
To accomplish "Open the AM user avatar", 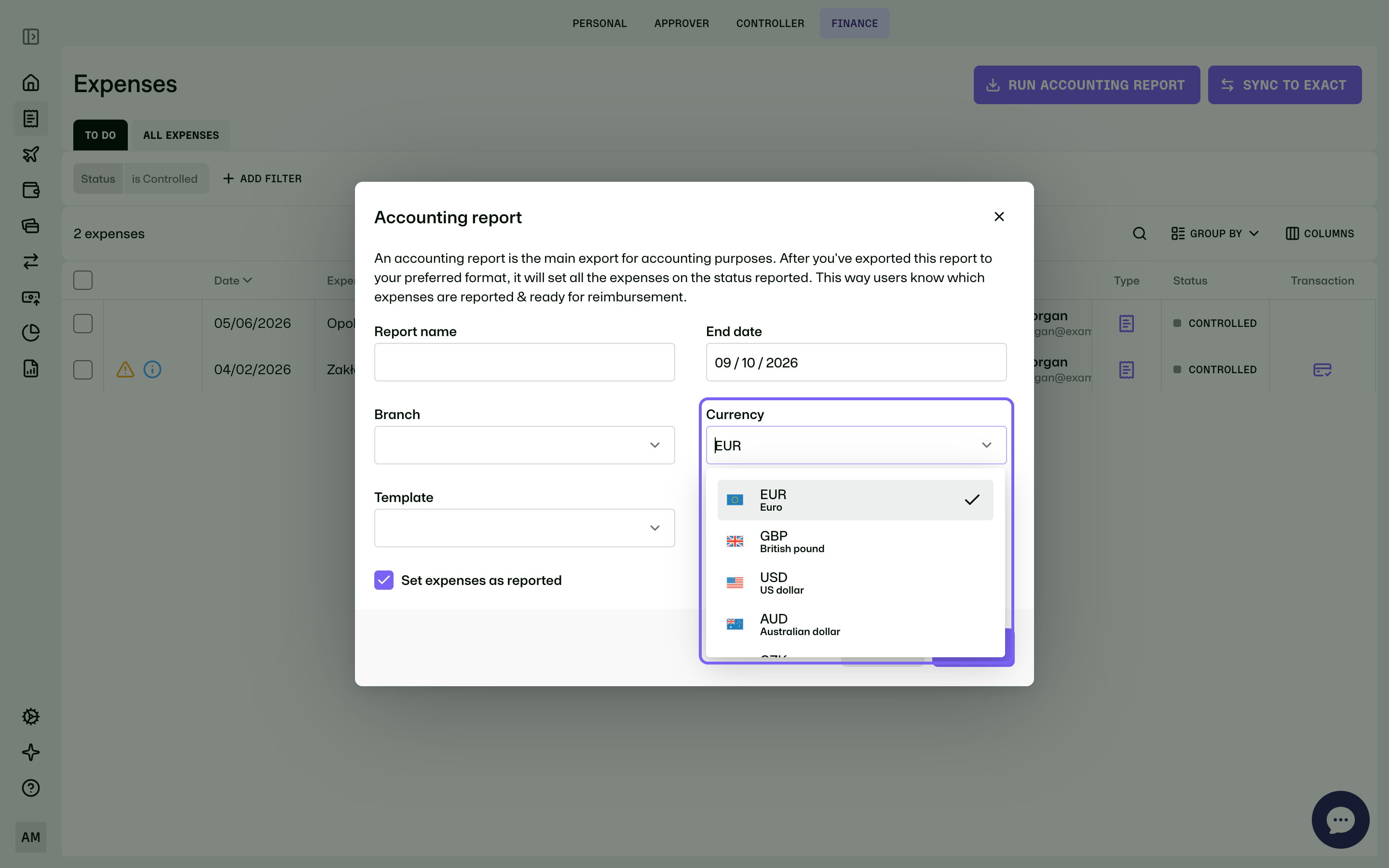I will click(31, 837).
